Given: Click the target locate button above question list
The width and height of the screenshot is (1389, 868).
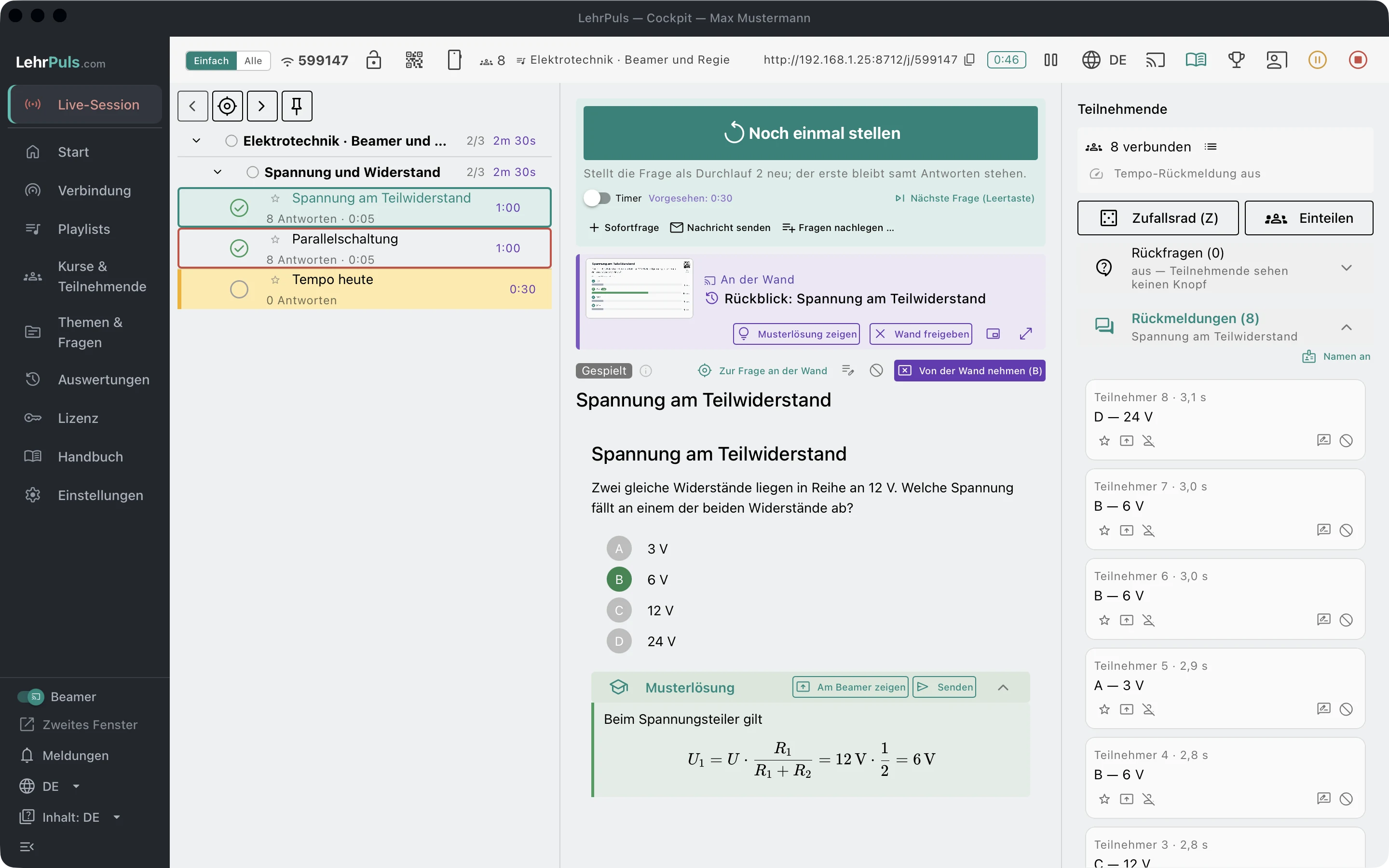Looking at the screenshot, I should pyautogui.click(x=227, y=106).
